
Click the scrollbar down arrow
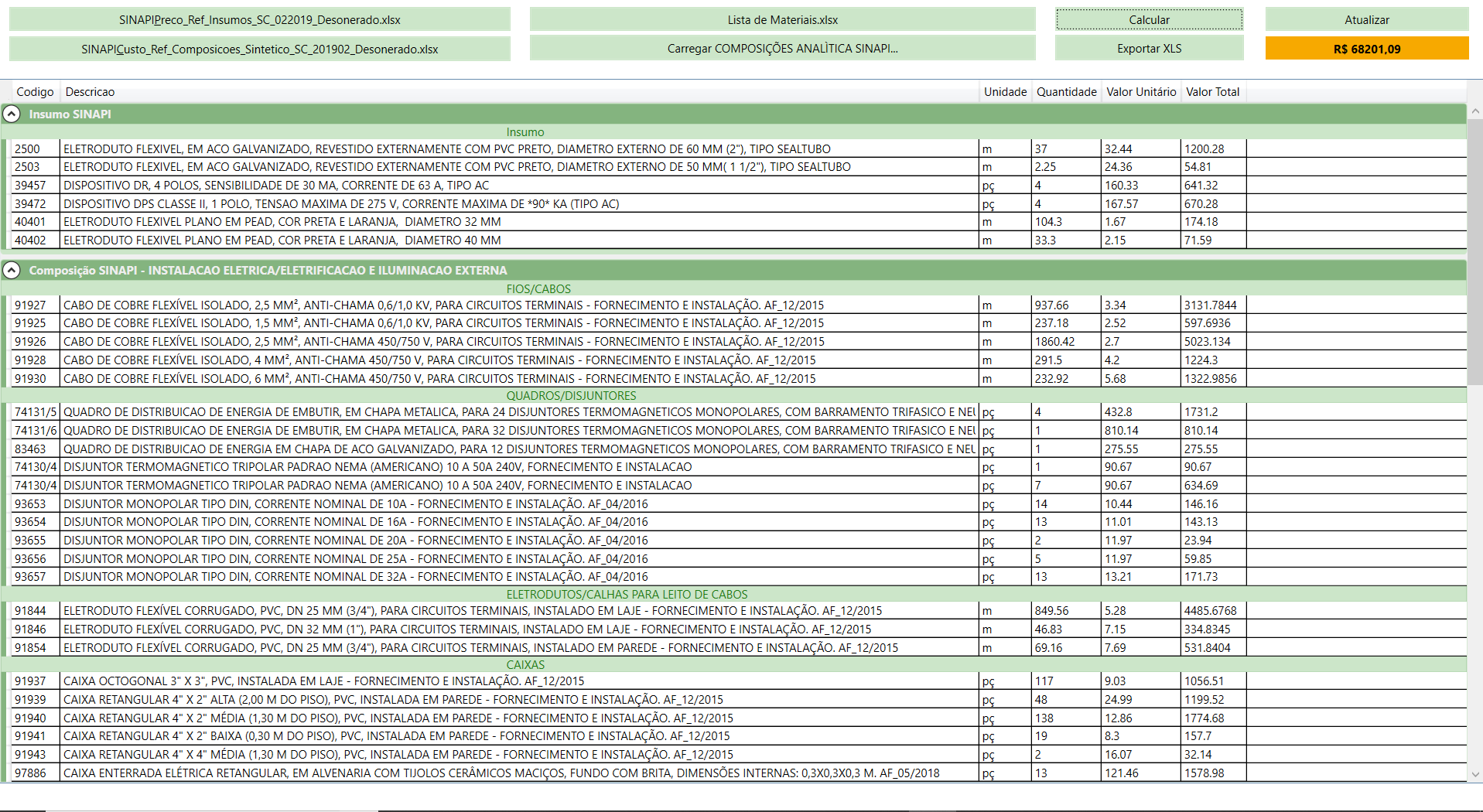tap(1475, 774)
